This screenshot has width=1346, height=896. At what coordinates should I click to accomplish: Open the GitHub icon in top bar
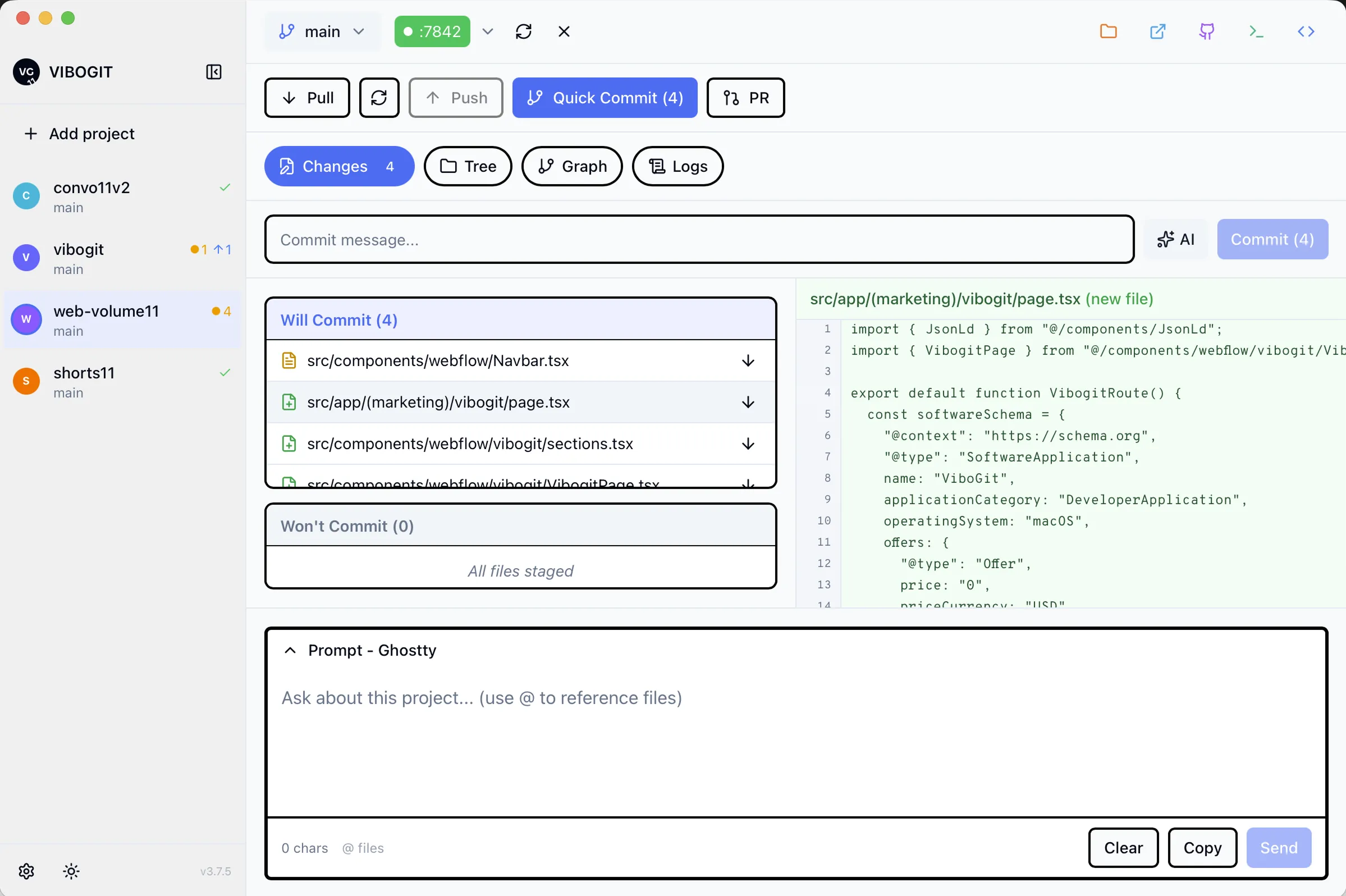coord(1207,31)
